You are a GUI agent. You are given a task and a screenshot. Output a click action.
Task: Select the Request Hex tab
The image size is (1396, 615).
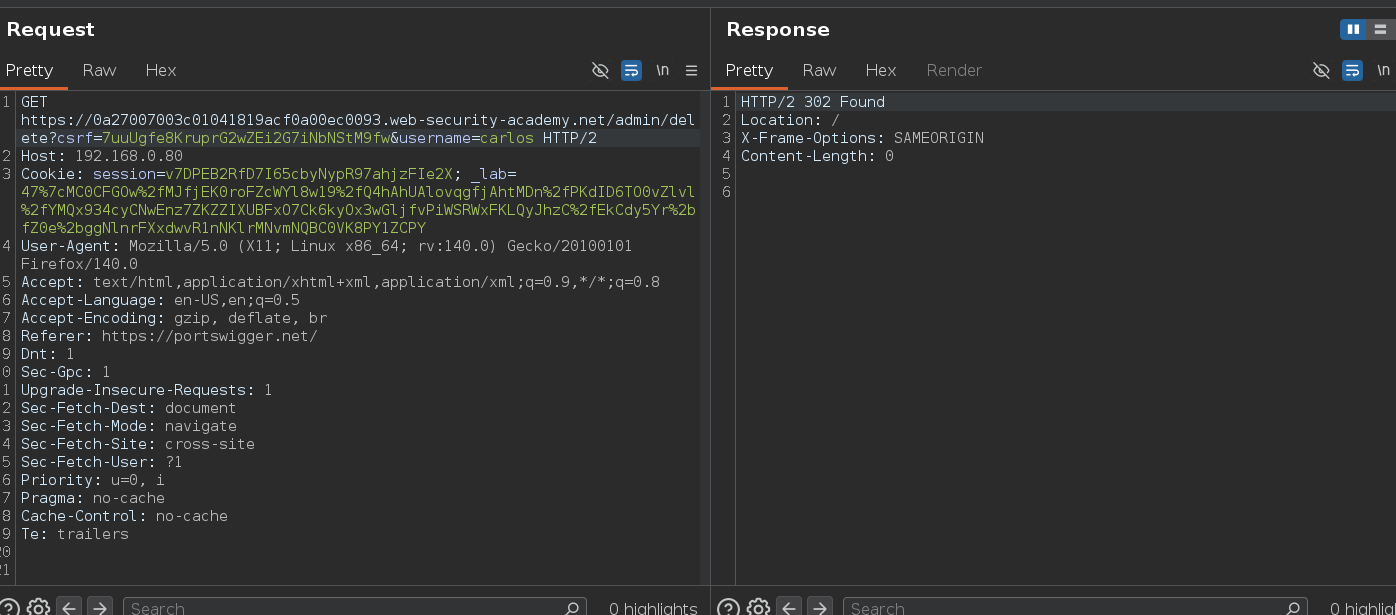pyautogui.click(x=160, y=70)
